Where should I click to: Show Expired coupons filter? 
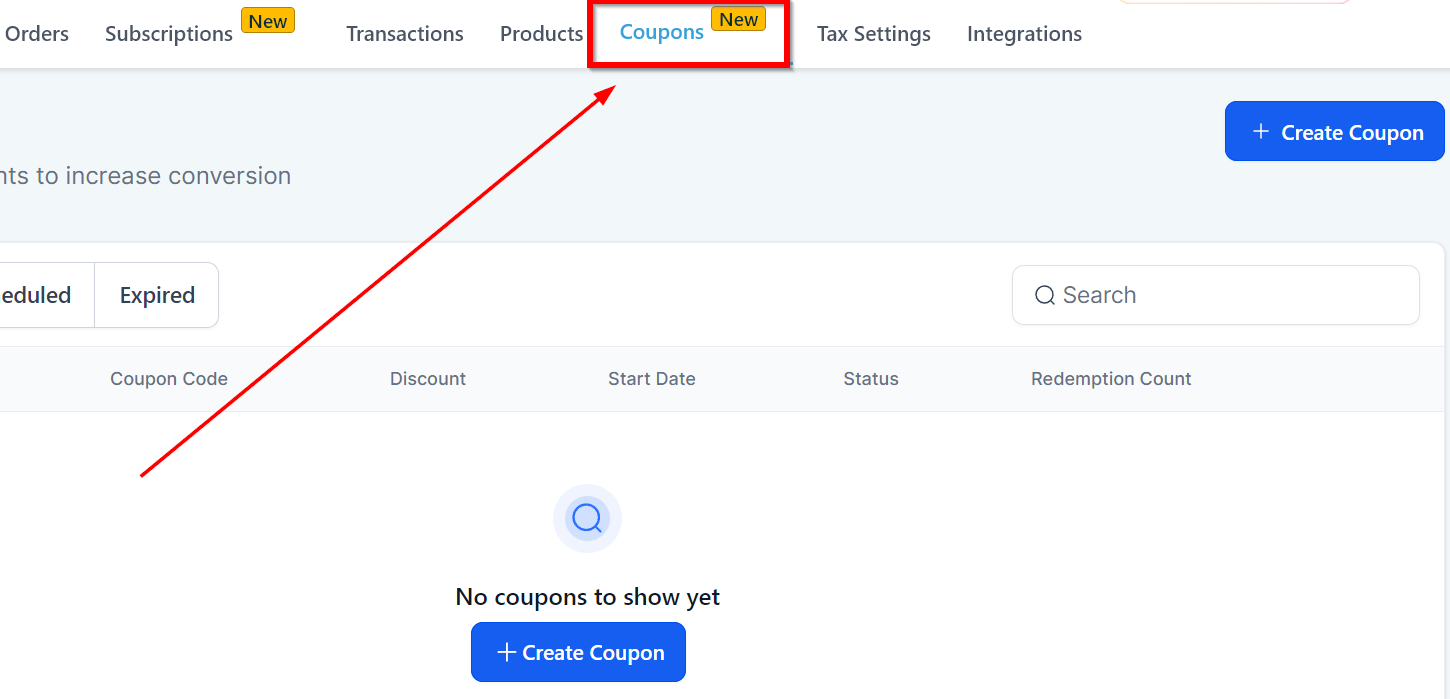(x=157, y=295)
